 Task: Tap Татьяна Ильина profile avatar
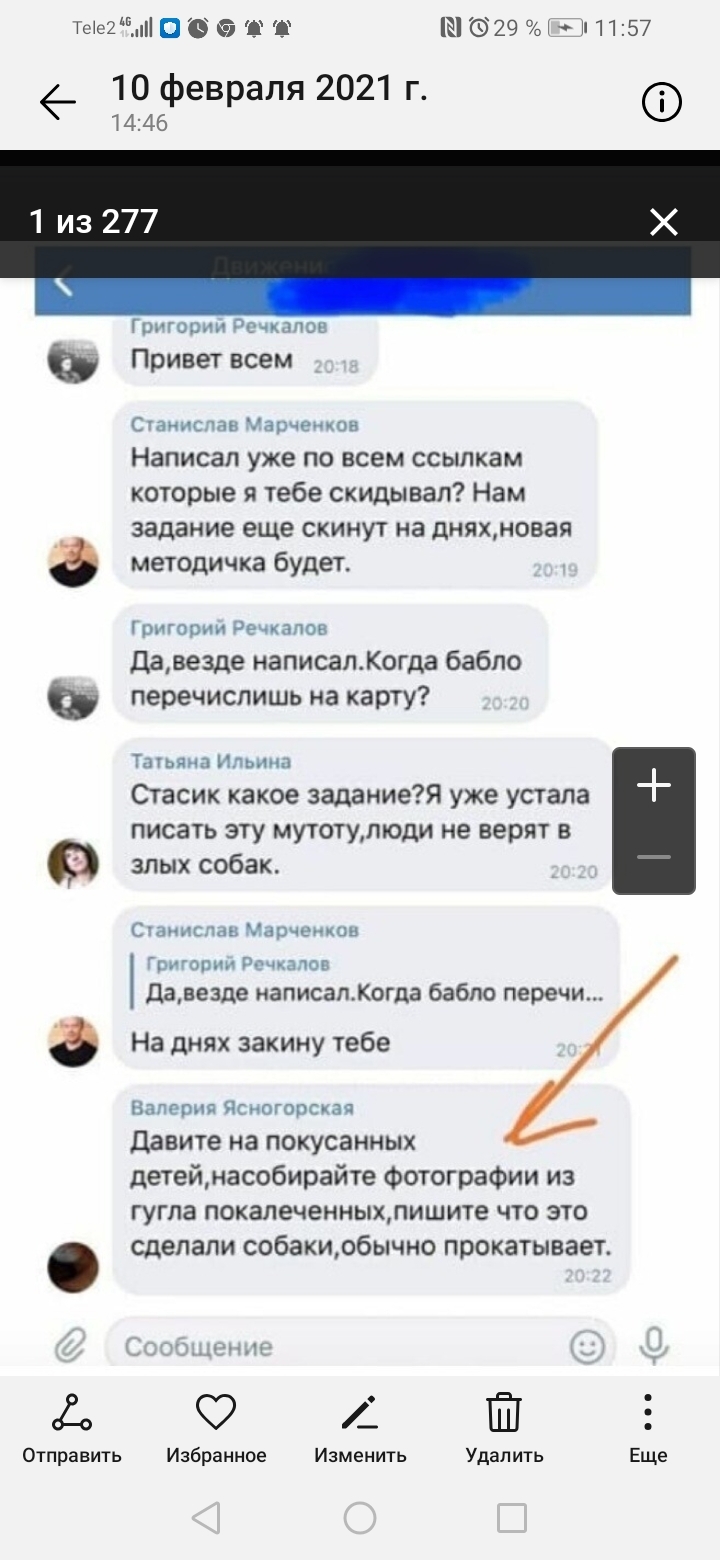[73, 863]
